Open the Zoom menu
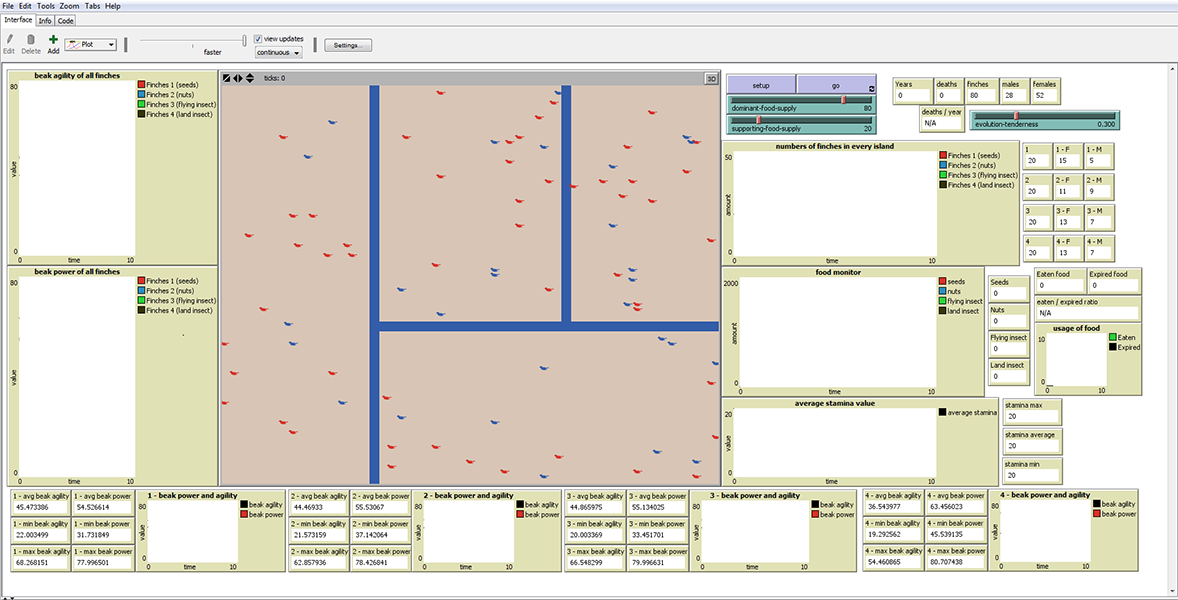 point(69,6)
